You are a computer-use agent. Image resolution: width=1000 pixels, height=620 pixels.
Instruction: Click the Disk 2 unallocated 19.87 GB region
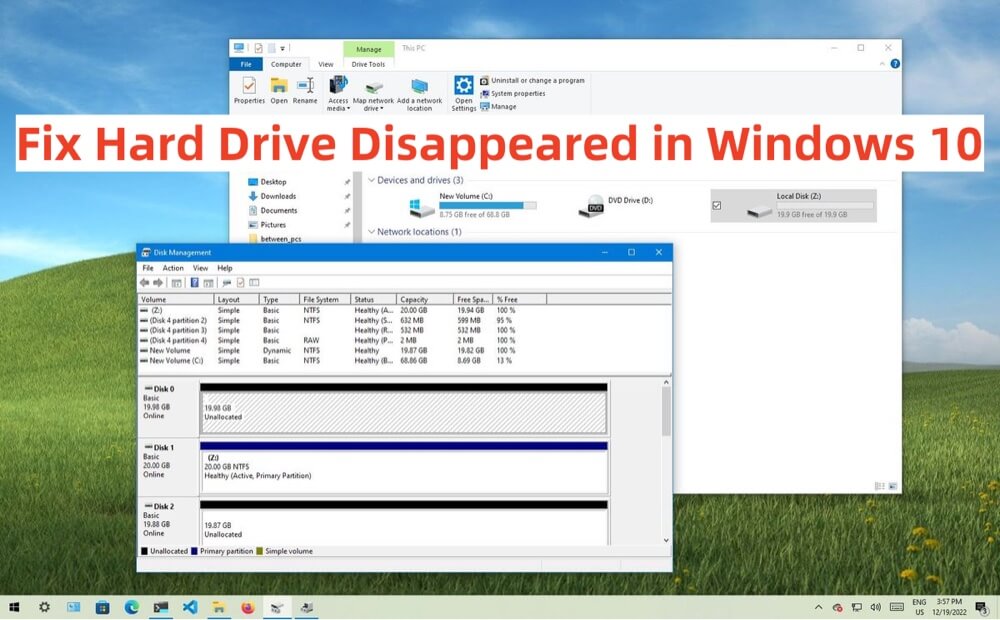tap(404, 527)
